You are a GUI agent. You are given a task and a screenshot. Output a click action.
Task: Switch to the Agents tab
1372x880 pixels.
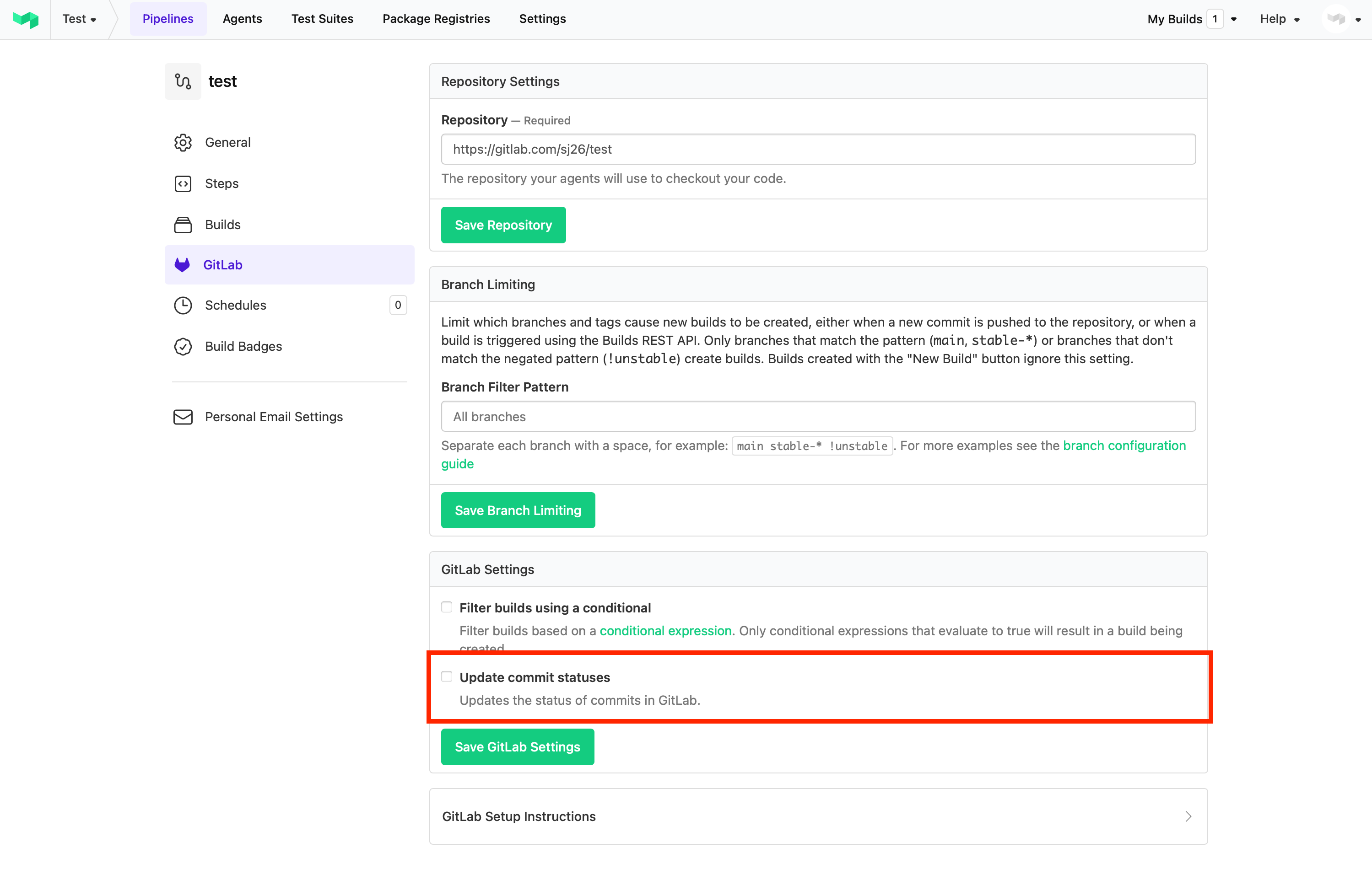pyautogui.click(x=242, y=18)
